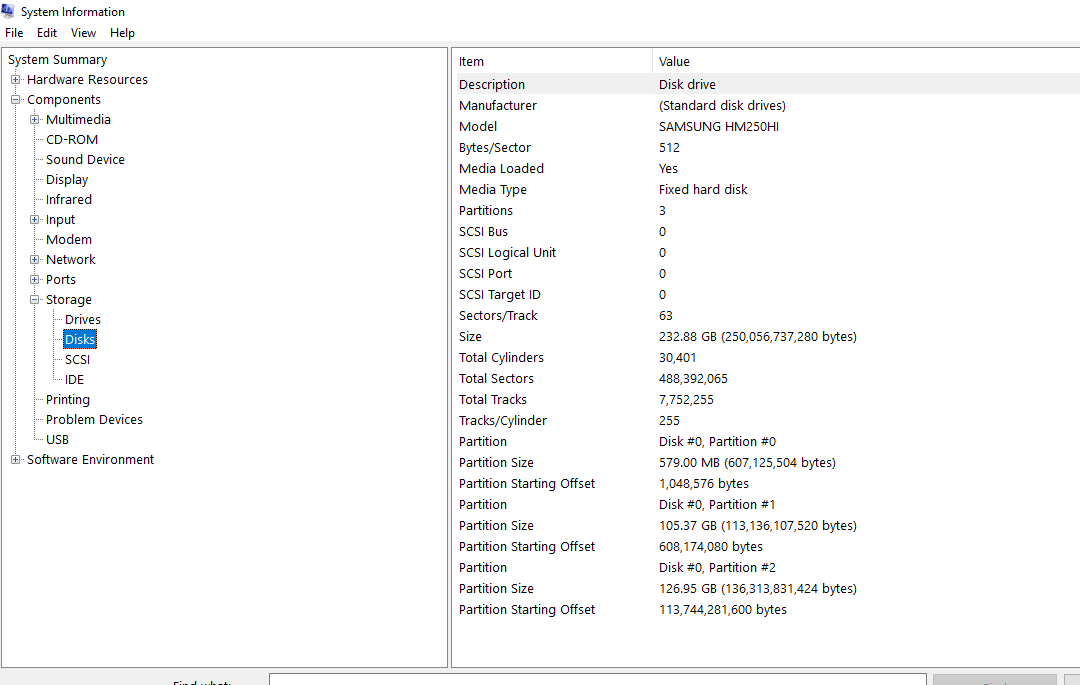
Task: Open the File menu
Action: [x=14, y=32]
